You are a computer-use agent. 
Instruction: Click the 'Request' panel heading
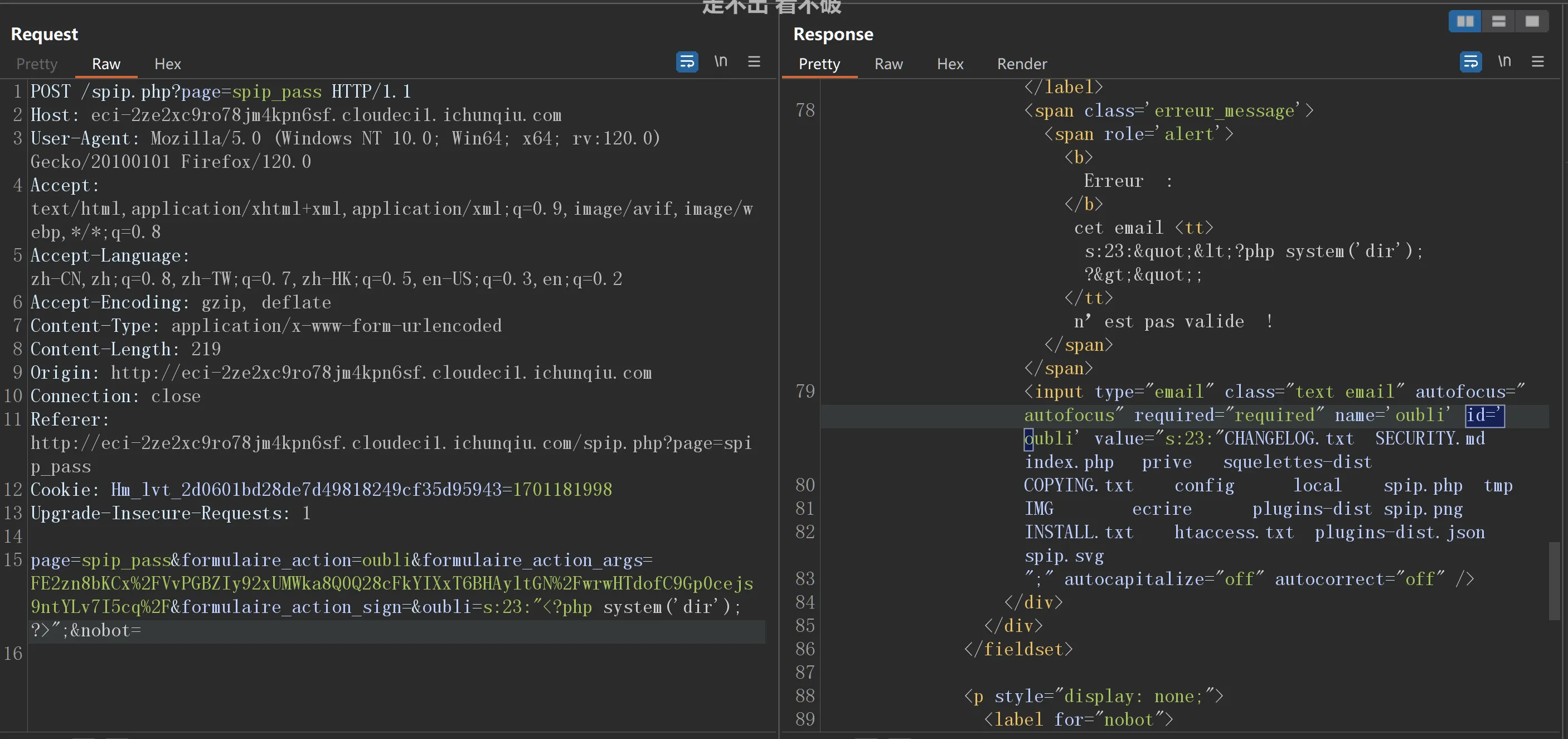45,34
